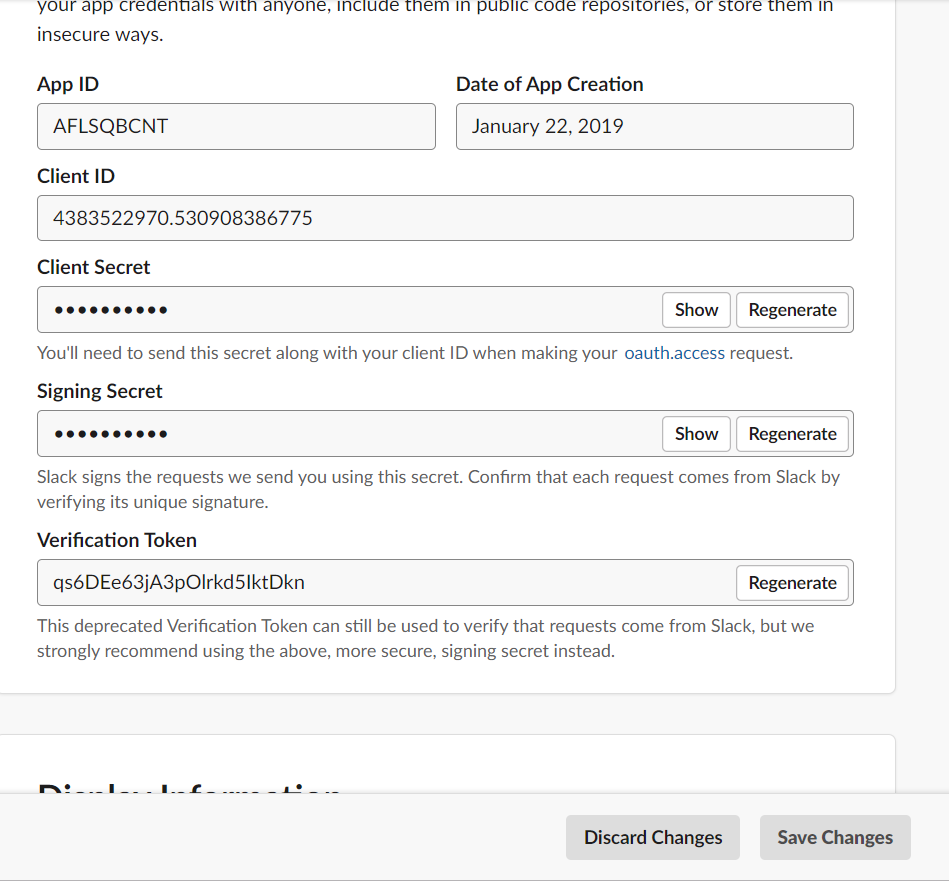Click the "Signing Secret" label
949x888 pixels.
pyautogui.click(x=100, y=391)
